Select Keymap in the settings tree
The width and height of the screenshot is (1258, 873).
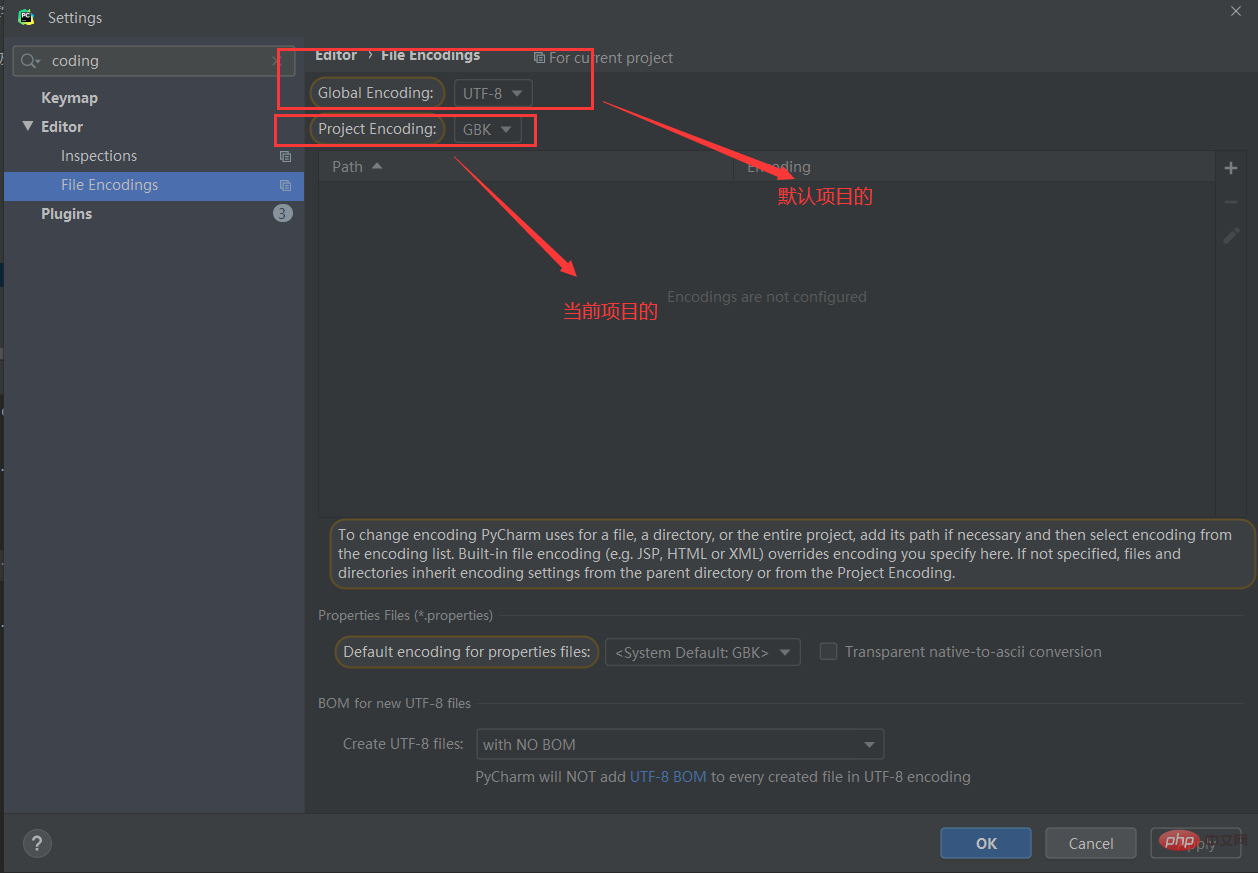[69, 98]
